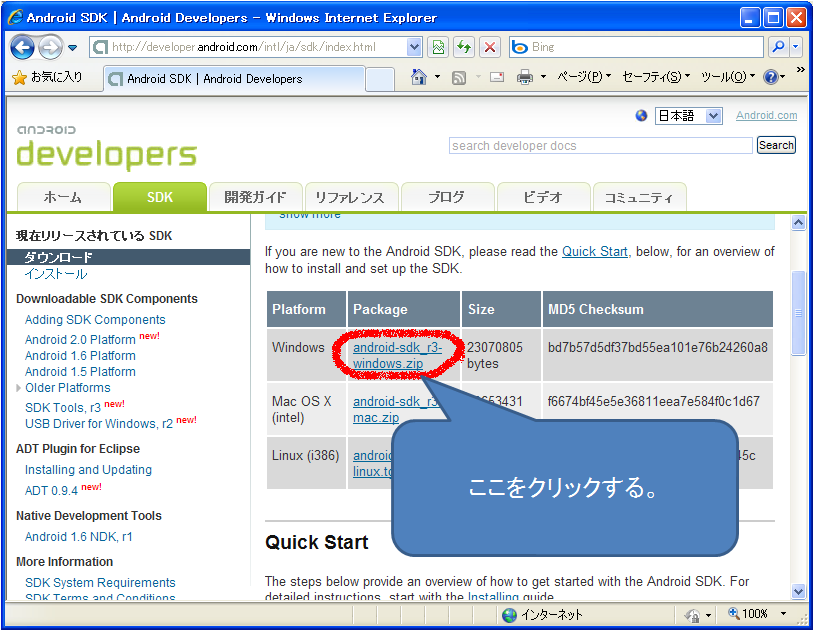The image size is (814, 631).
Task: Click the Help question mark icon
Action: pos(771,77)
